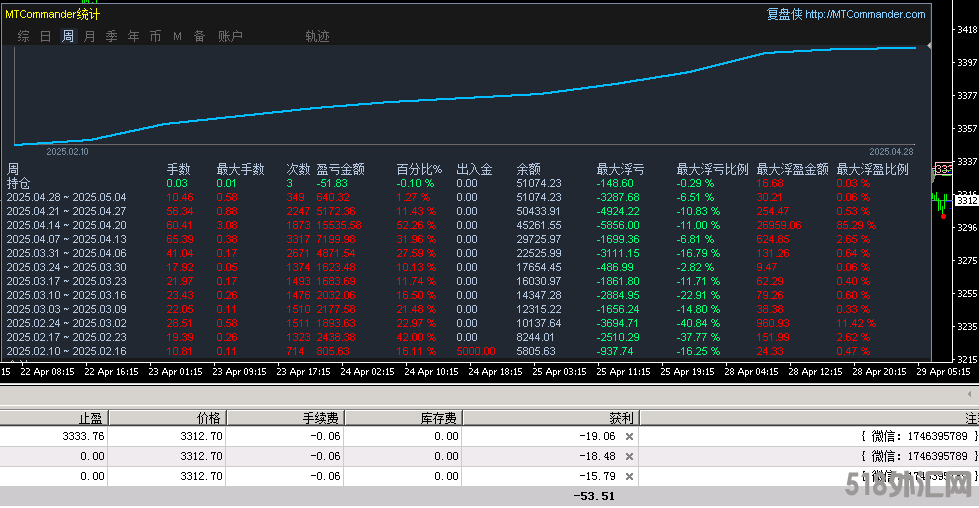Close the order with -19.06 profit
Viewport: 979px width, 508px height.
(629, 437)
